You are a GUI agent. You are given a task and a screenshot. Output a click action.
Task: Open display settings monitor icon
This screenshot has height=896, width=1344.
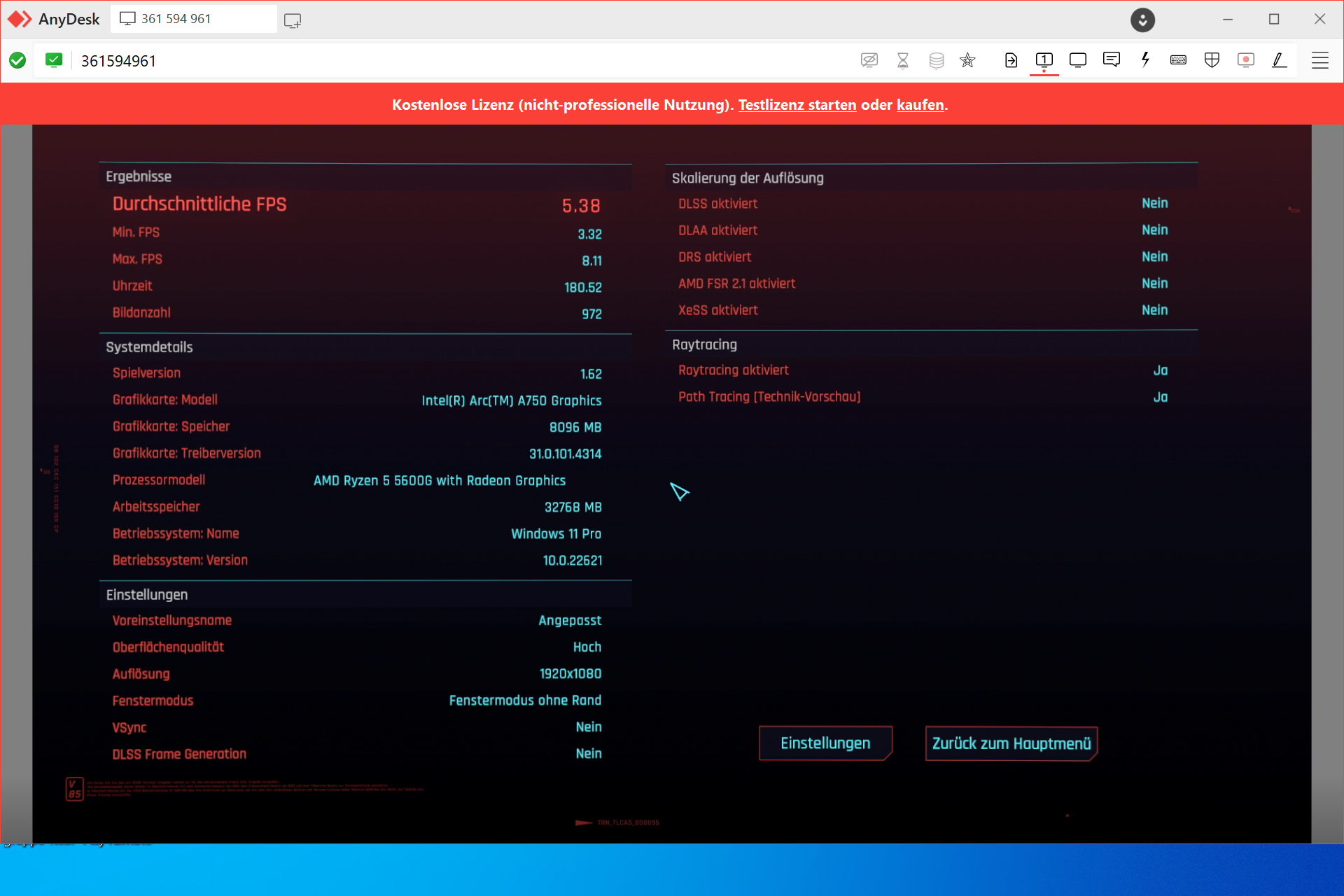1077,60
